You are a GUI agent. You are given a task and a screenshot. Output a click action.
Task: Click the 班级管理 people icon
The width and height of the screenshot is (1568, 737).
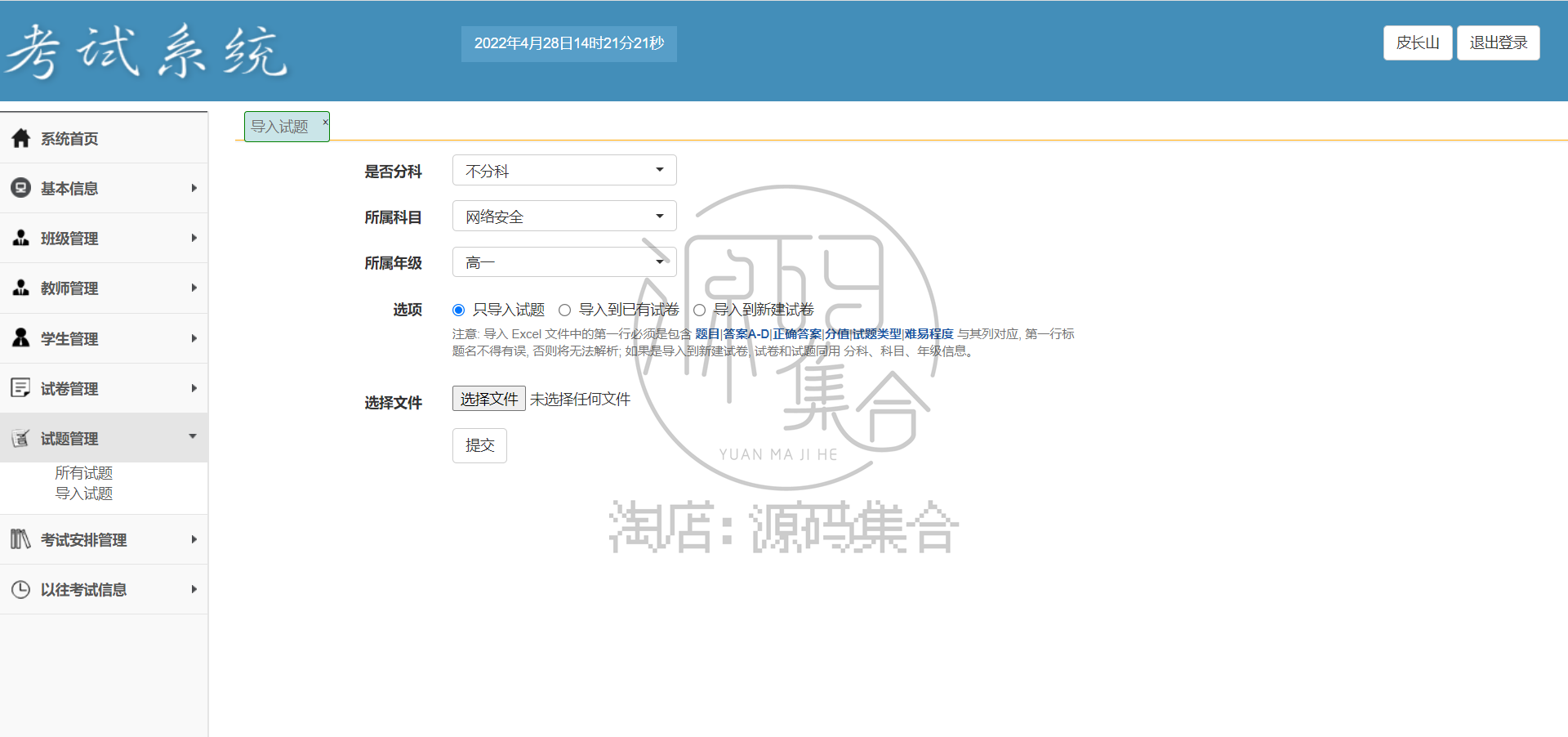(21, 238)
